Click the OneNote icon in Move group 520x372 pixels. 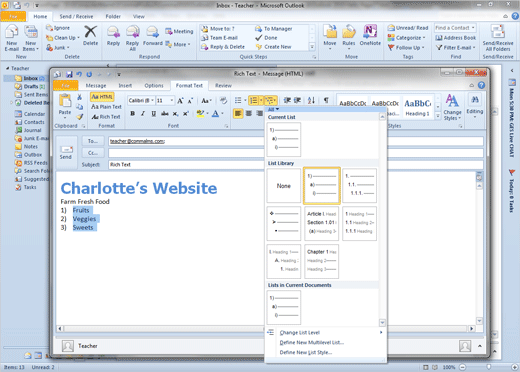[x=370, y=36]
